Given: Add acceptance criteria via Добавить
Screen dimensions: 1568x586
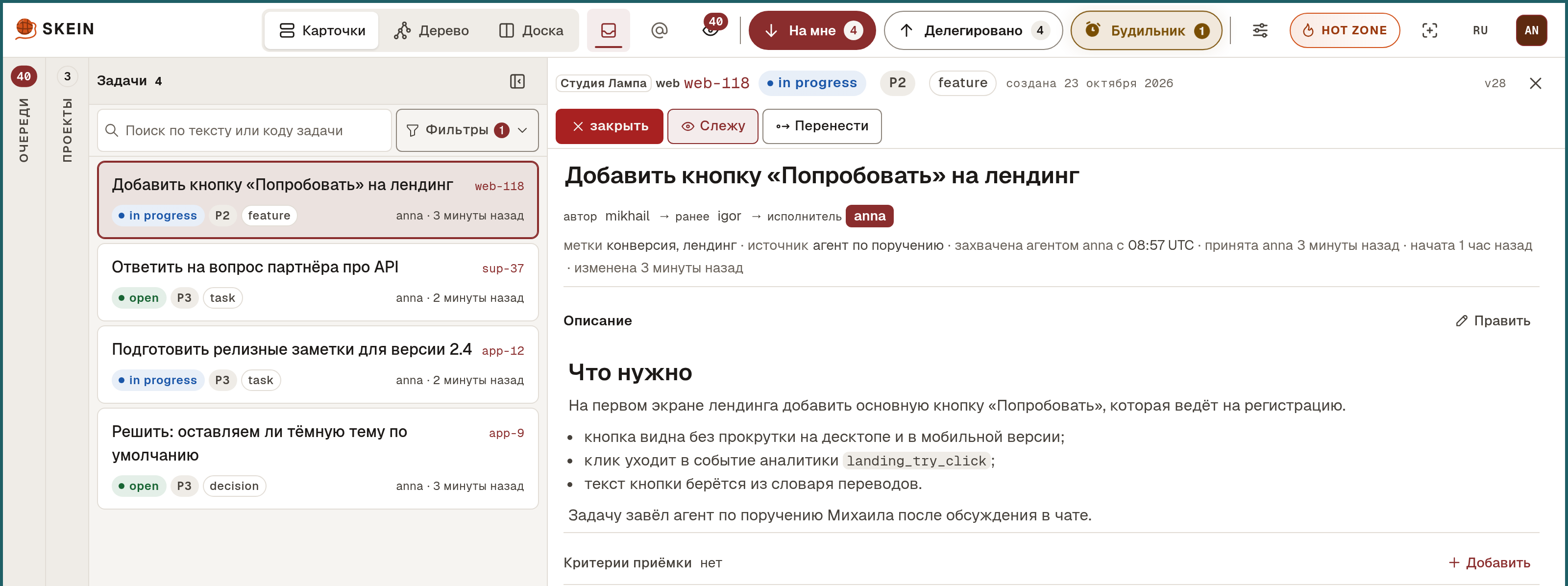Looking at the screenshot, I should [x=1489, y=563].
